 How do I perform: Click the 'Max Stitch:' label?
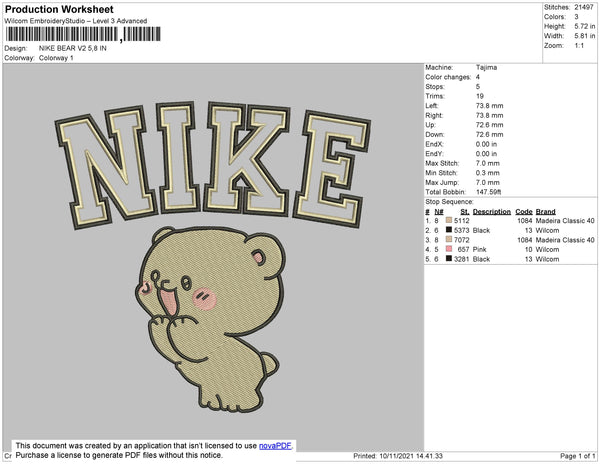click(442, 163)
